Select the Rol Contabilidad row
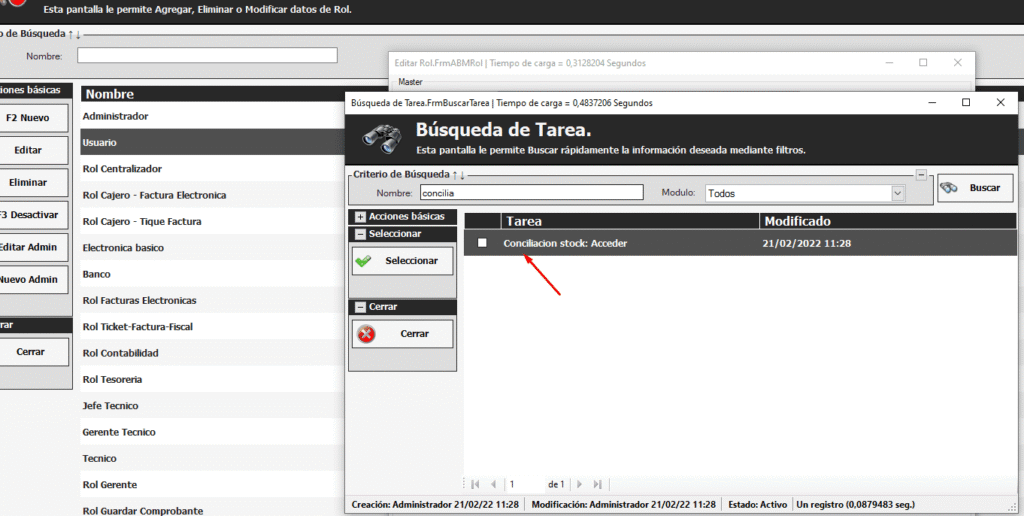Viewport: 1024px width, 516px height. point(121,353)
